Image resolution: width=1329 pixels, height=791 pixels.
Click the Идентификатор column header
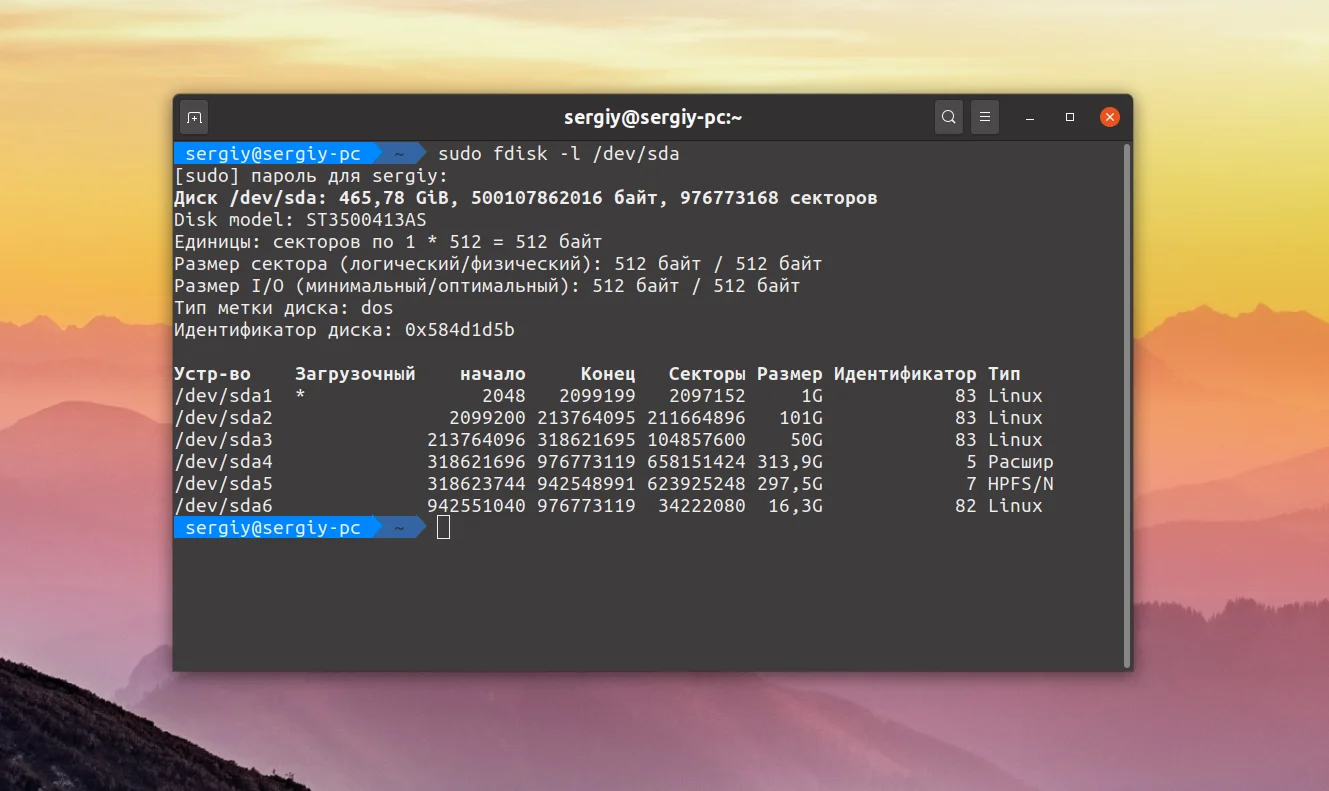pyautogui.click(x=905, y=374)
